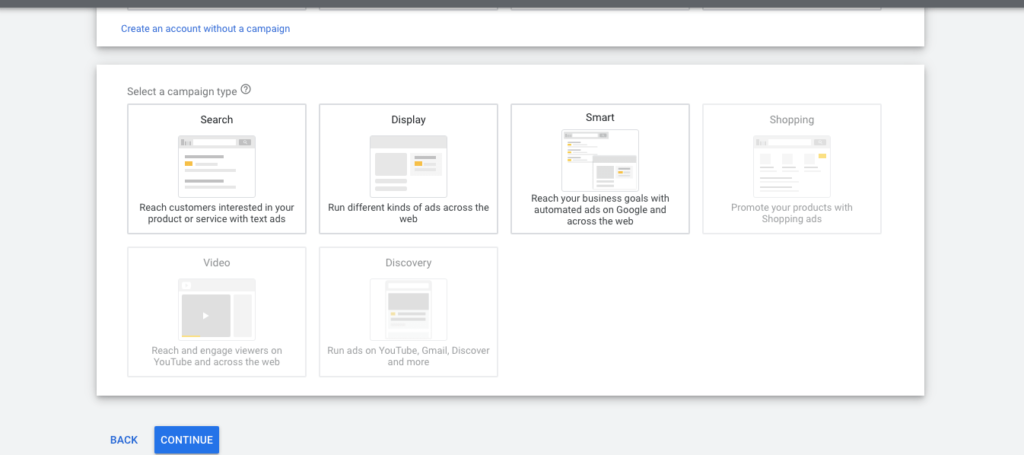
Task: Select the Search campaign type card
Action: [217, 169]
